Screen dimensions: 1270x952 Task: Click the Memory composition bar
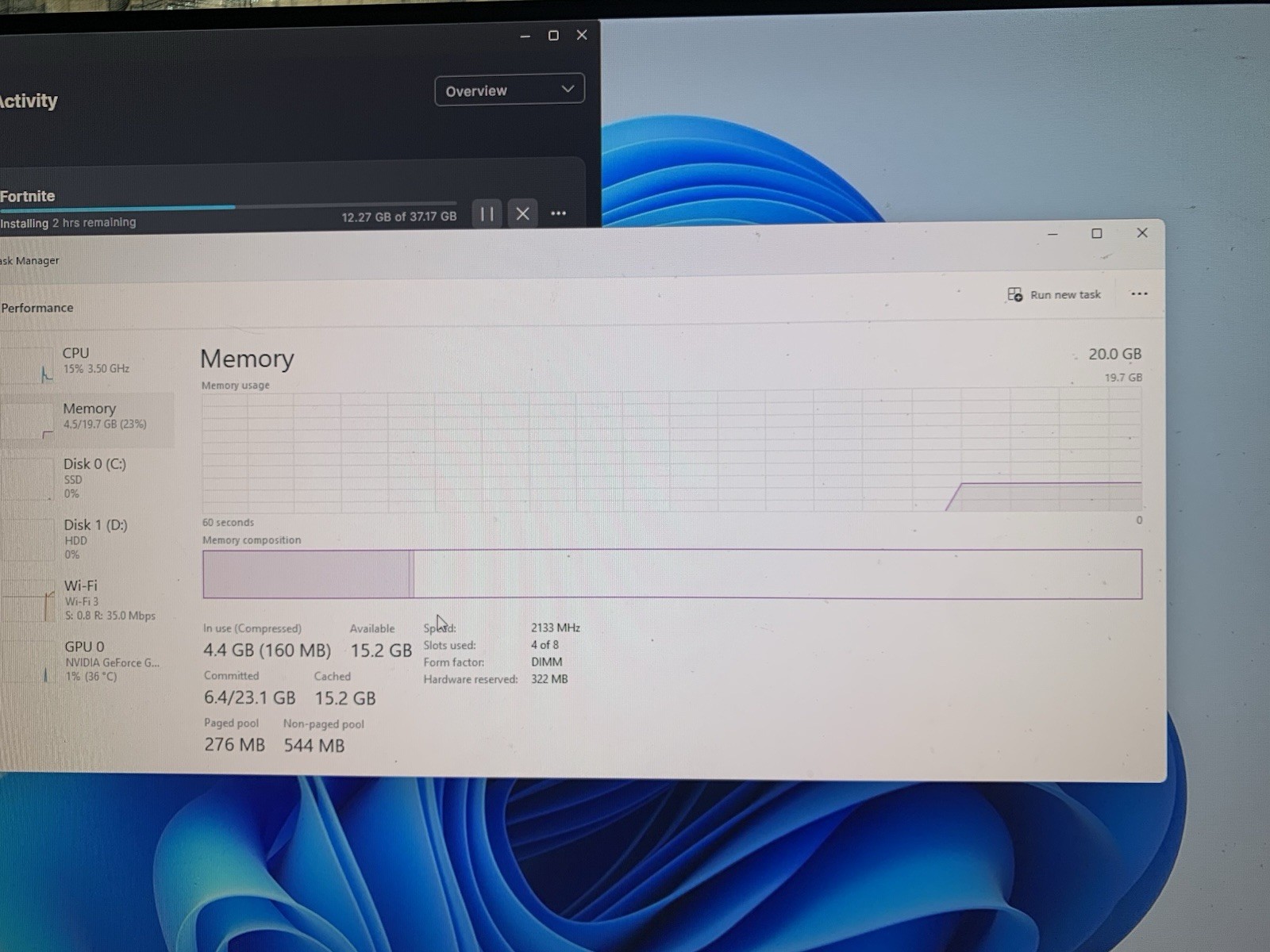tap(672, 574)
